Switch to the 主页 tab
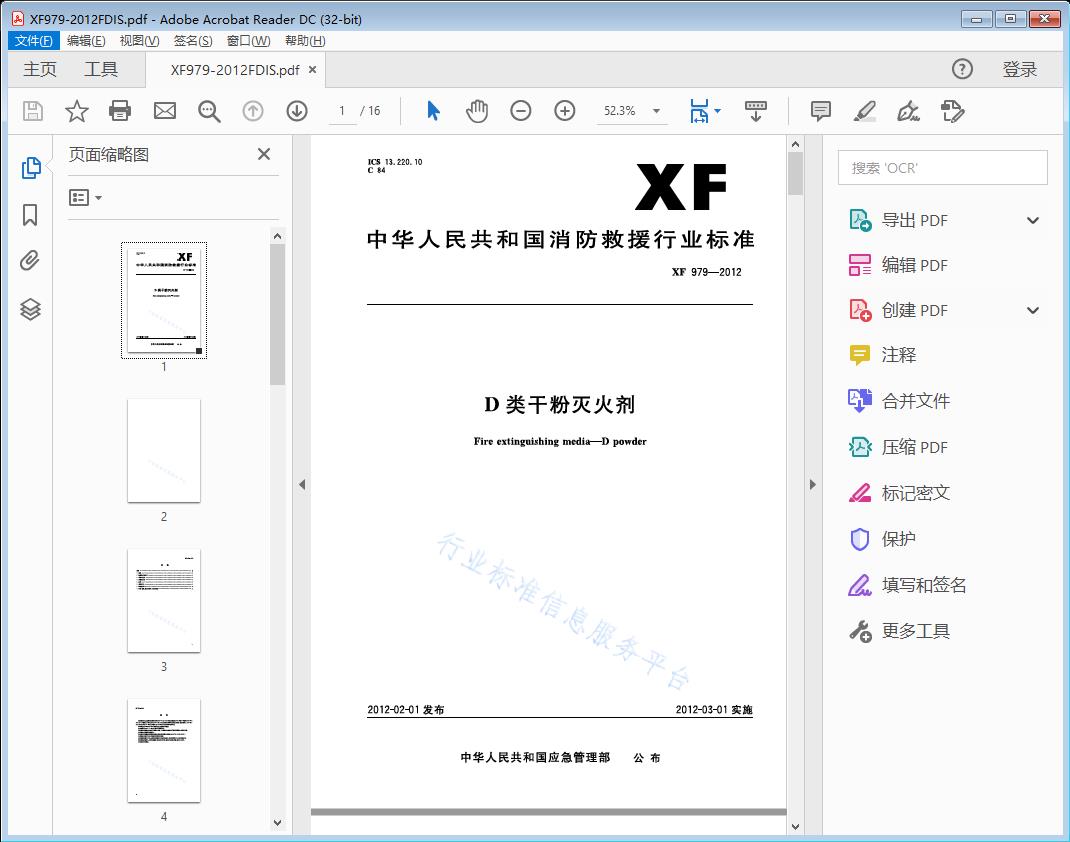This screenshot has height=842, width=1070. (39, 69)
